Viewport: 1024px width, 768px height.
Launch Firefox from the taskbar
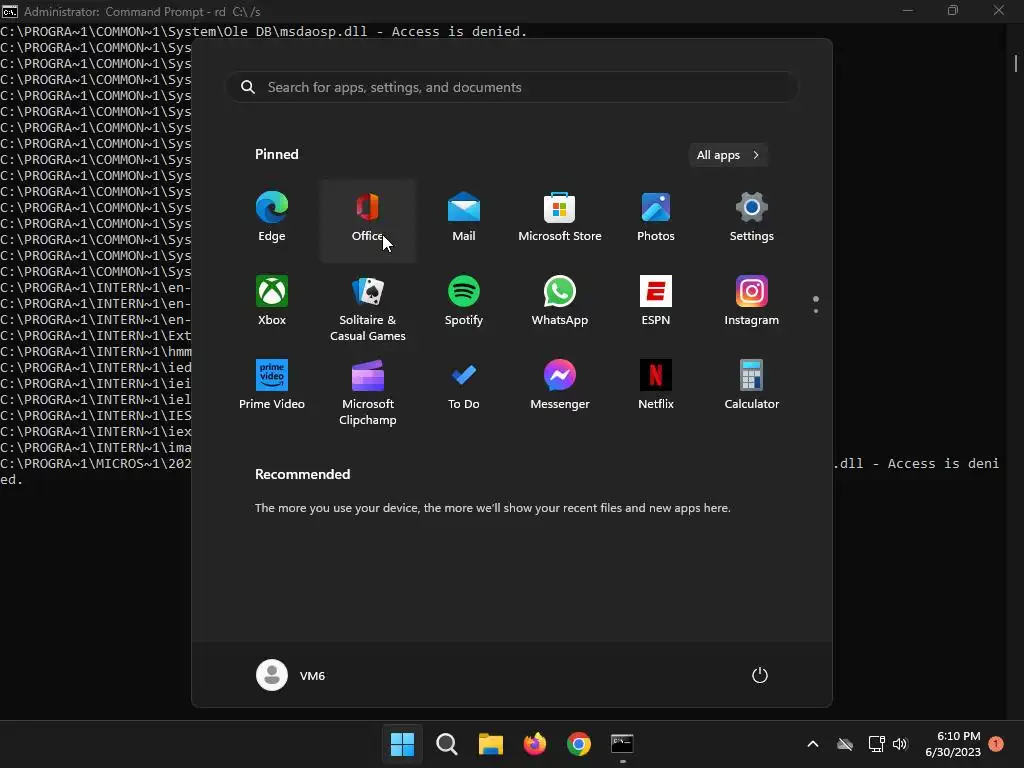(x=535, y=744)
